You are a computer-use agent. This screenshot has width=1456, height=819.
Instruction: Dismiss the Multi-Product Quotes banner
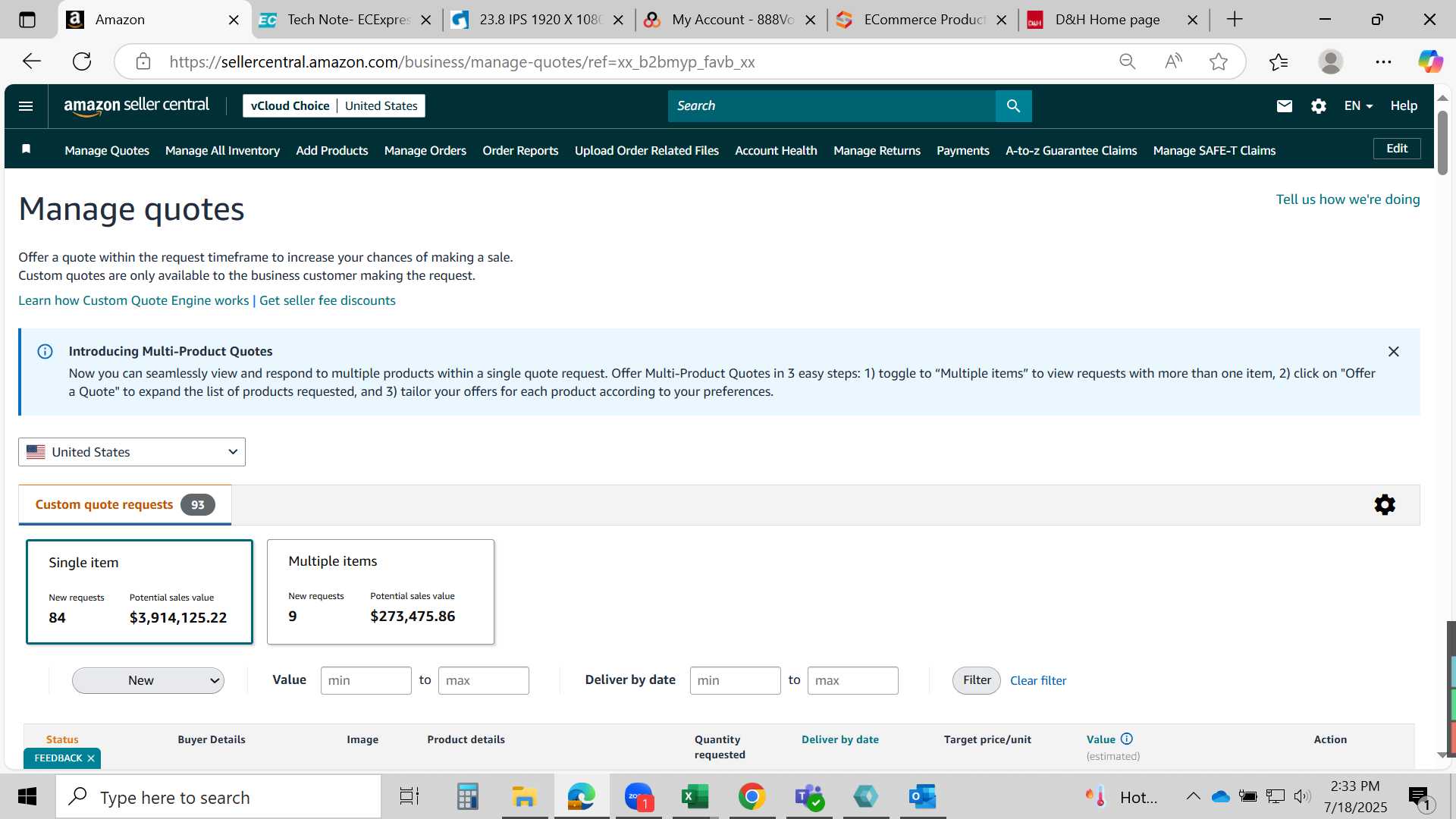click(x=1393, y=352)
